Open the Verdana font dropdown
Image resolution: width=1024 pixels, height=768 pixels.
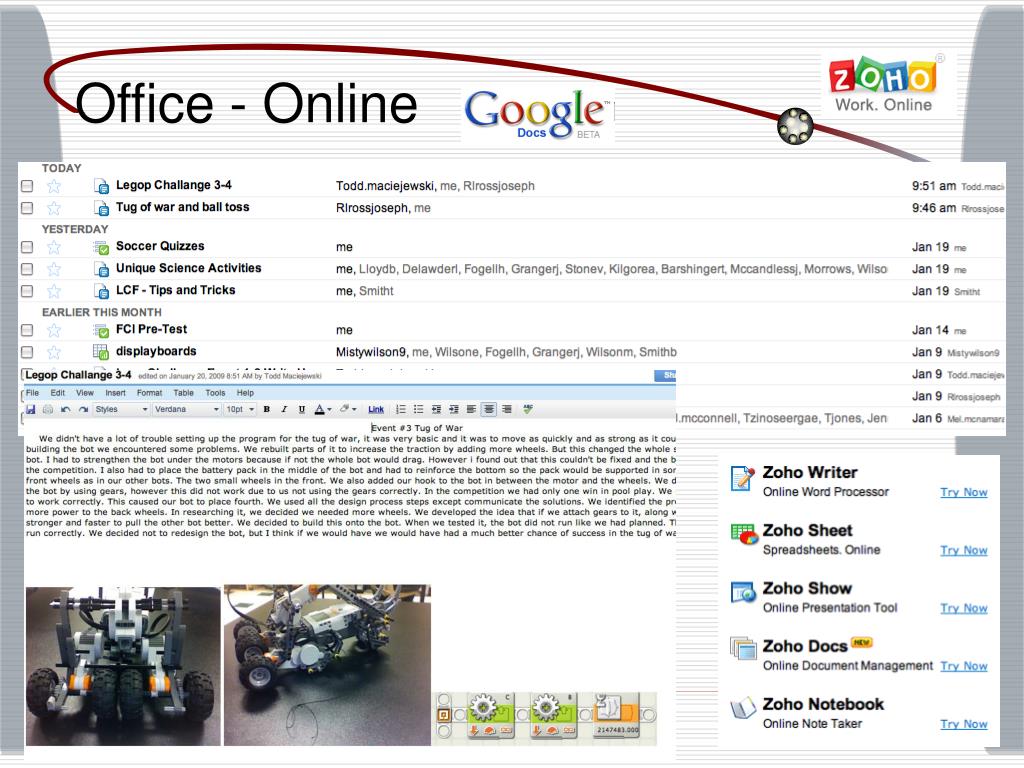tap(187, 409)
